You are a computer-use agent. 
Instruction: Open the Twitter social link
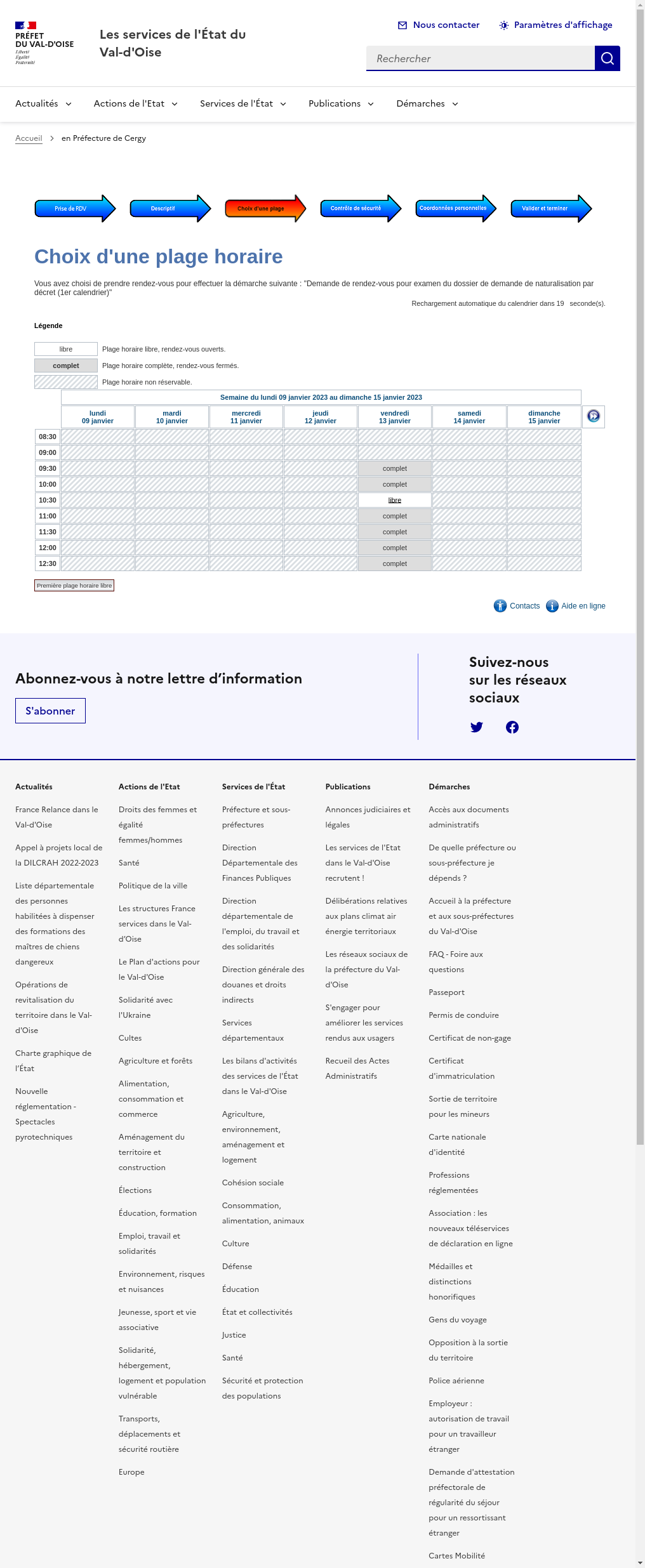pyautogui.click(x=477, y=727)
